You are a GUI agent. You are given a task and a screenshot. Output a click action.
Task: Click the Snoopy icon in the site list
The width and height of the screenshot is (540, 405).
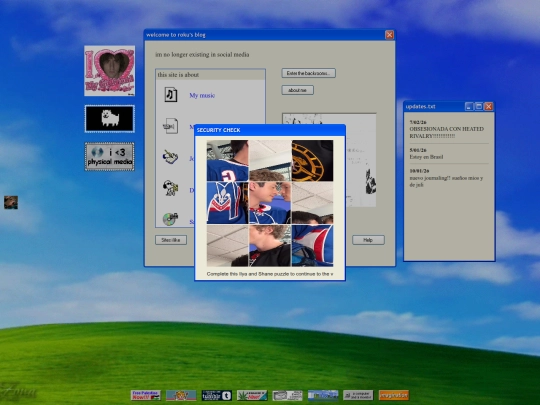(170, 188)
